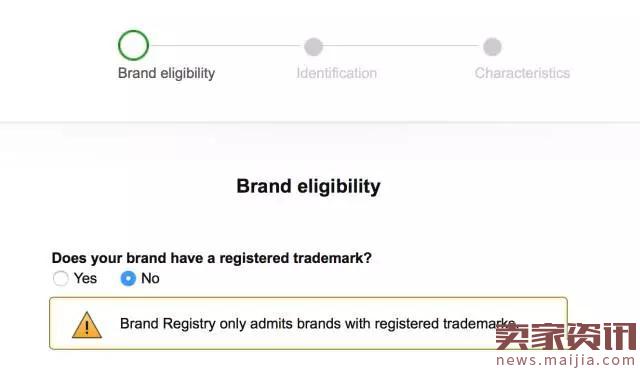Click progress line between Identification and Characteristics

click(x=403, y=46)
